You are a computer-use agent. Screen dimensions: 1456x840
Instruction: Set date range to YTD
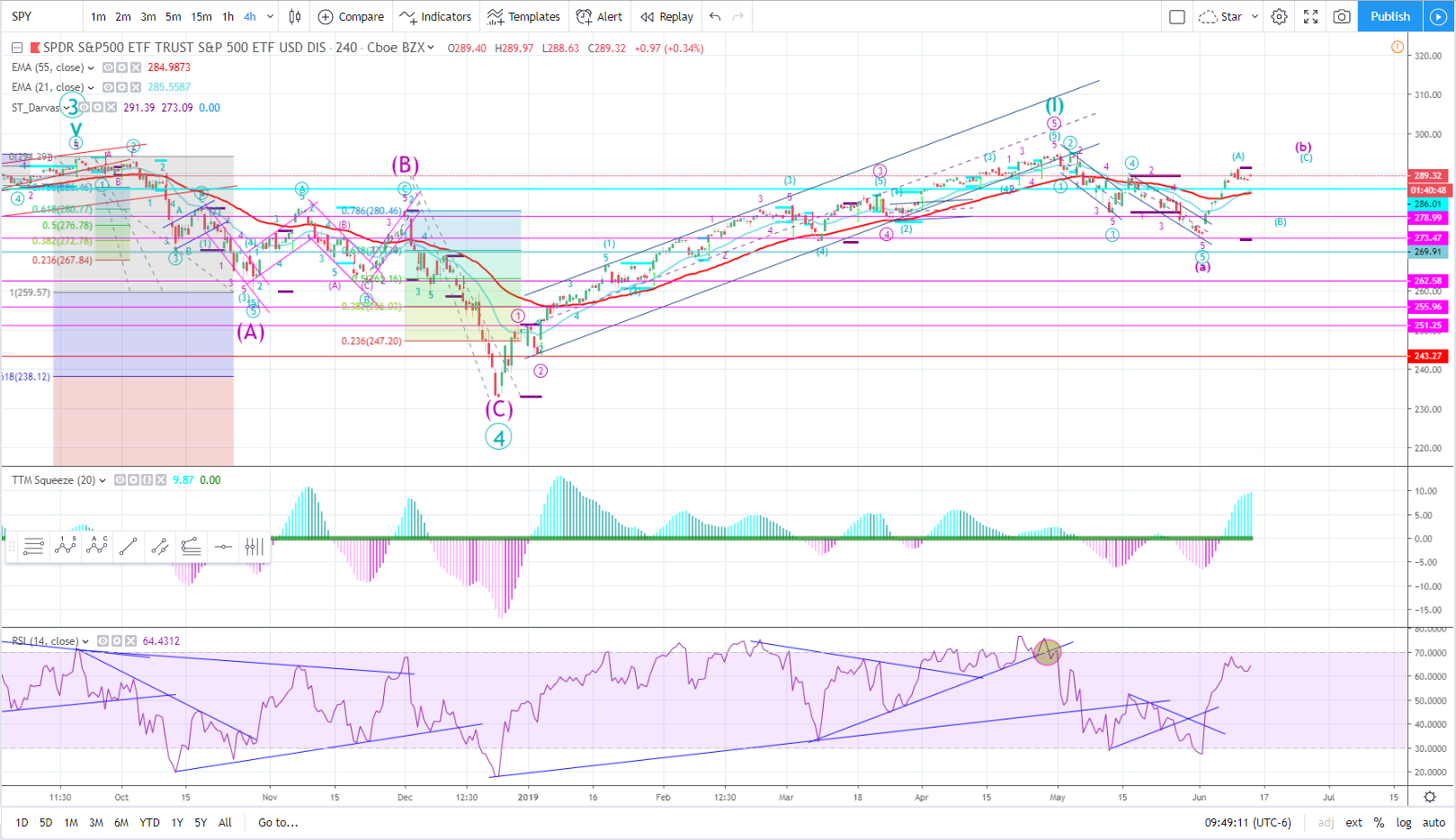[x=149, y=822]
